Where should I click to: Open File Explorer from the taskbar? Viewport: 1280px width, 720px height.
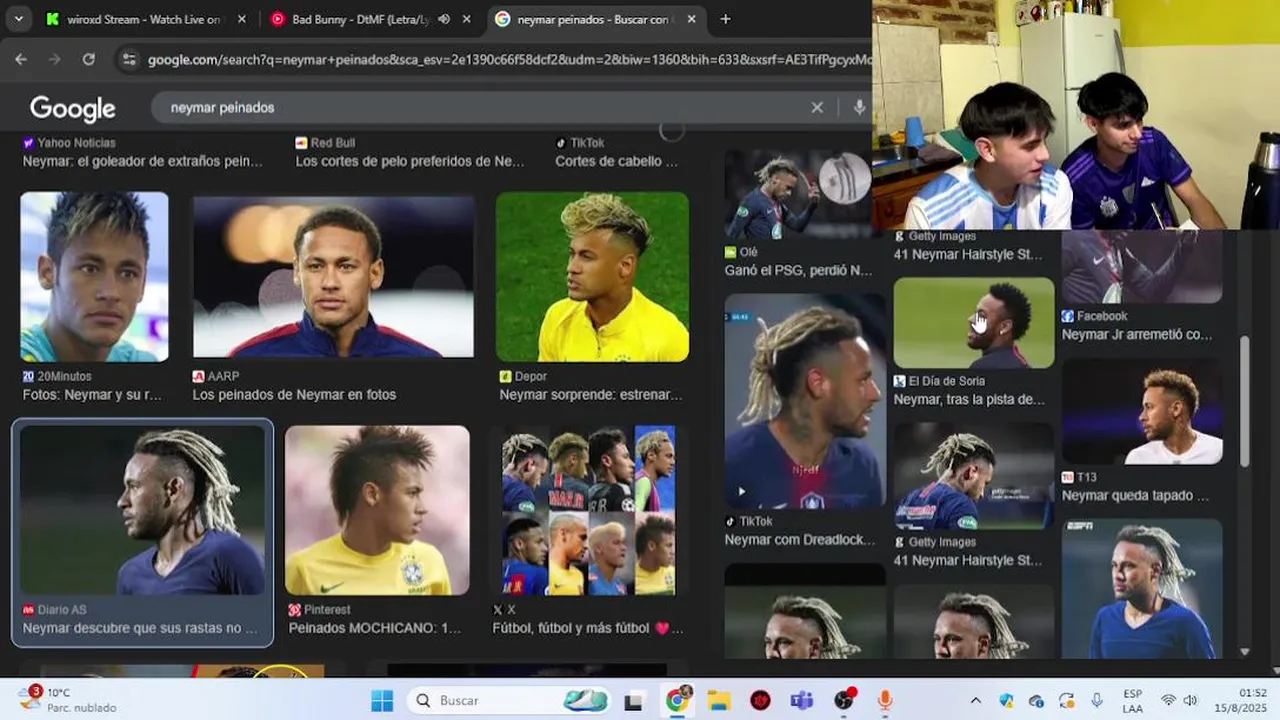coord(719,701)
